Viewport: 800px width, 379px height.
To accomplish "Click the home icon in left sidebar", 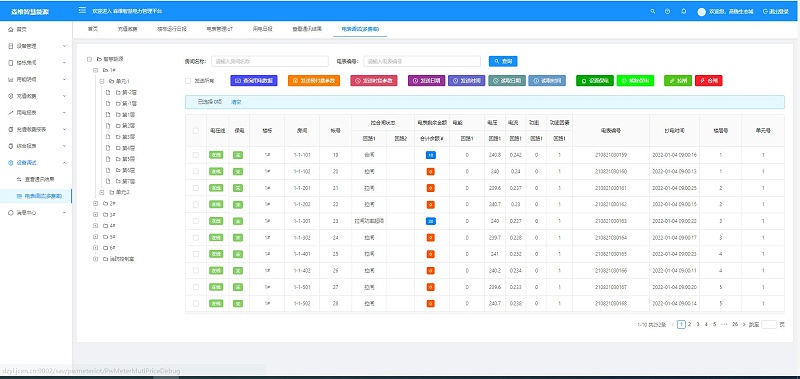I will tap(11, 30).
